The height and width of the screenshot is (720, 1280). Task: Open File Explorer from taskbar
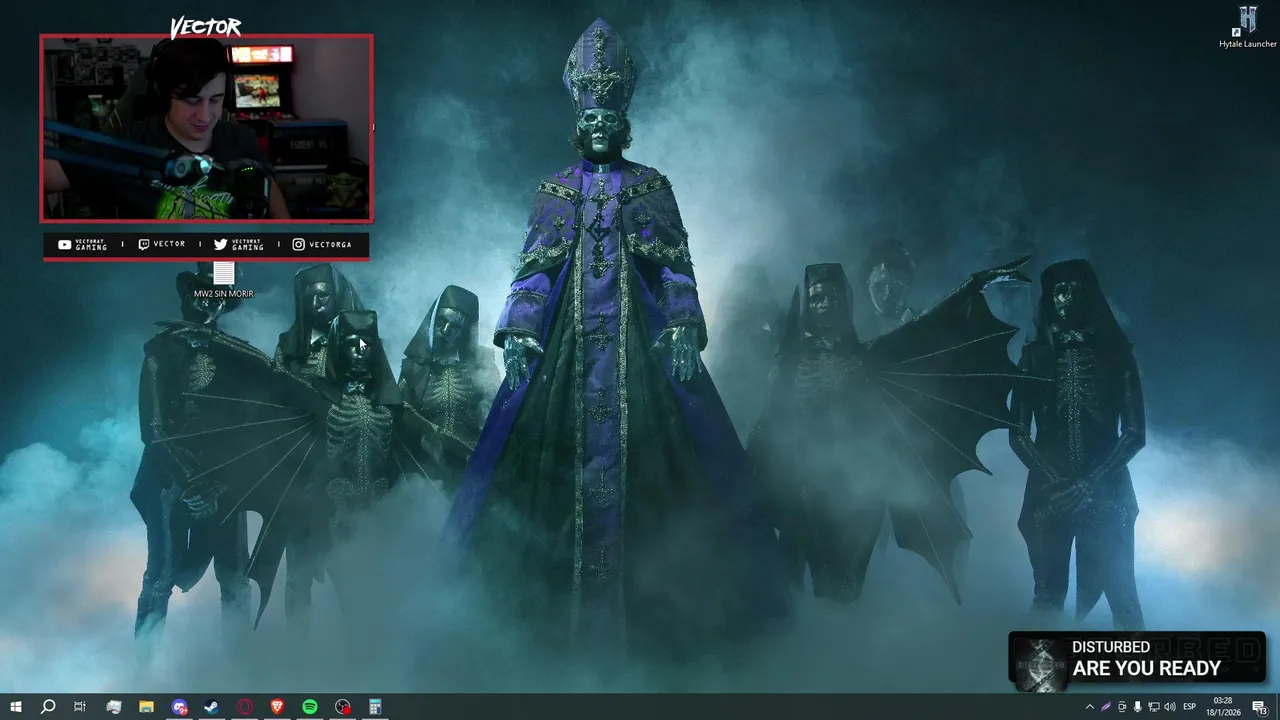tap(146, 707)
